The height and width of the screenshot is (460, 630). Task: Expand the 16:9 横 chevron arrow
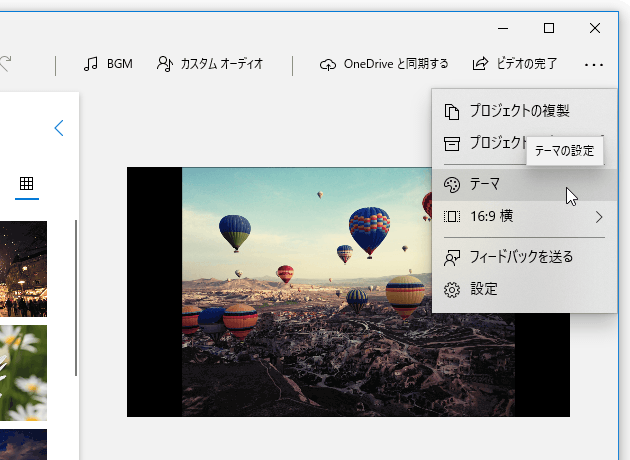599,217
